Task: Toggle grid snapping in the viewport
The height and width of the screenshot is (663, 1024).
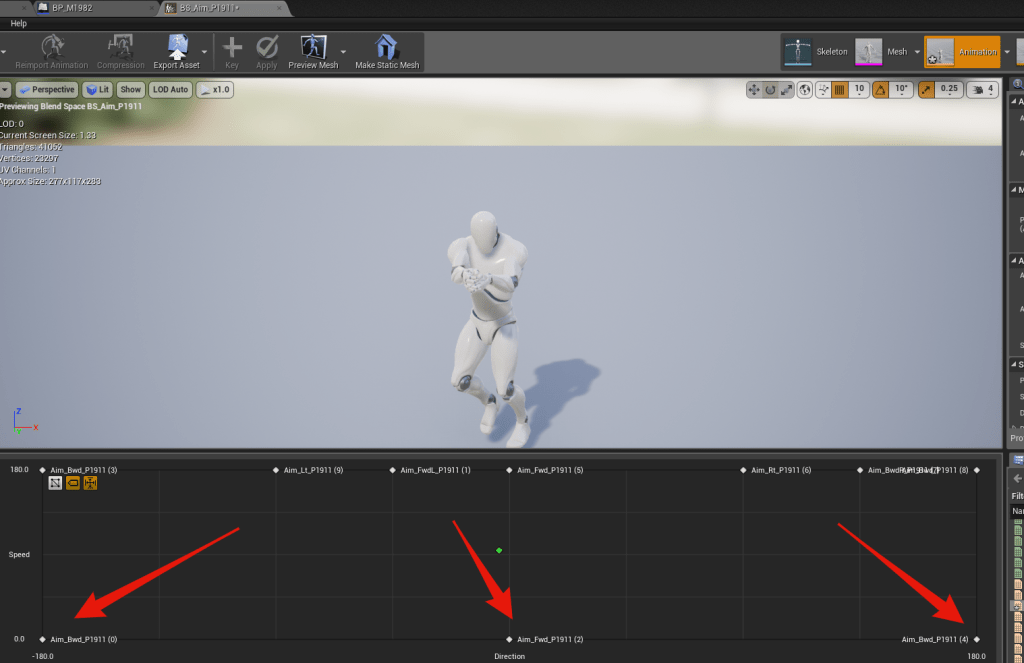Action: [839, 89]
